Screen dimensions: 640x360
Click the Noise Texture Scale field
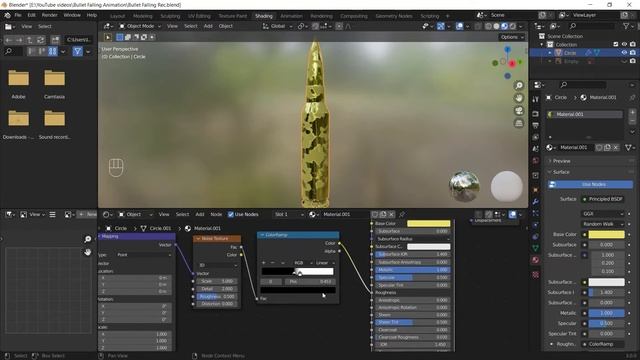pyautogui.click(x=217, y=281)
